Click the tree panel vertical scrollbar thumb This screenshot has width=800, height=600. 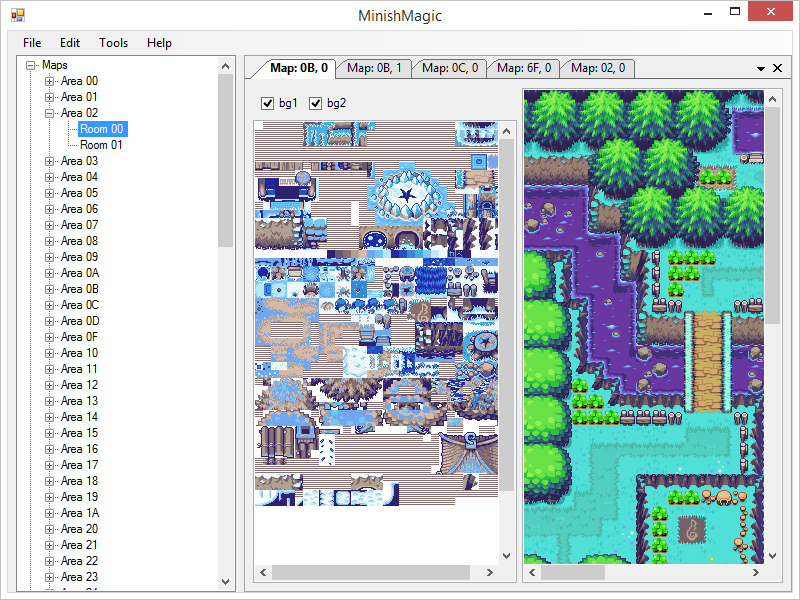(226, 161)
